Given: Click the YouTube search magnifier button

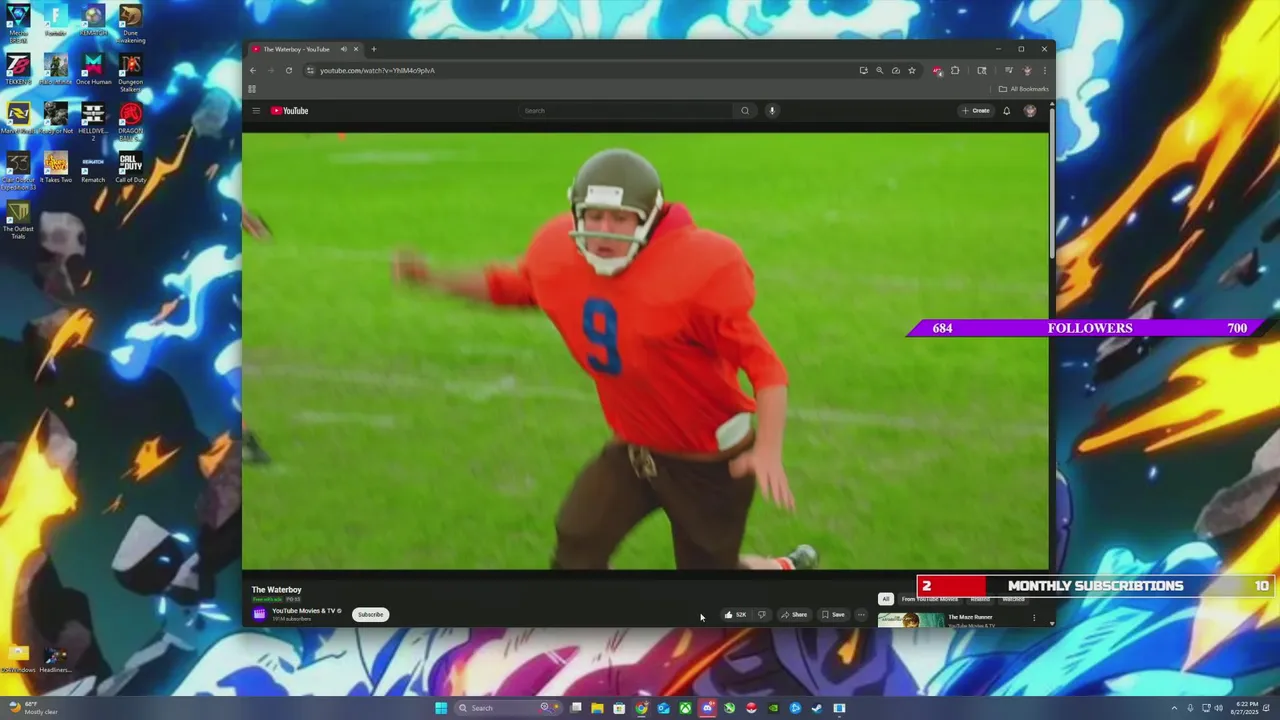Looking at the screenshot, I should pyautogui.click(x=745, y=111).
